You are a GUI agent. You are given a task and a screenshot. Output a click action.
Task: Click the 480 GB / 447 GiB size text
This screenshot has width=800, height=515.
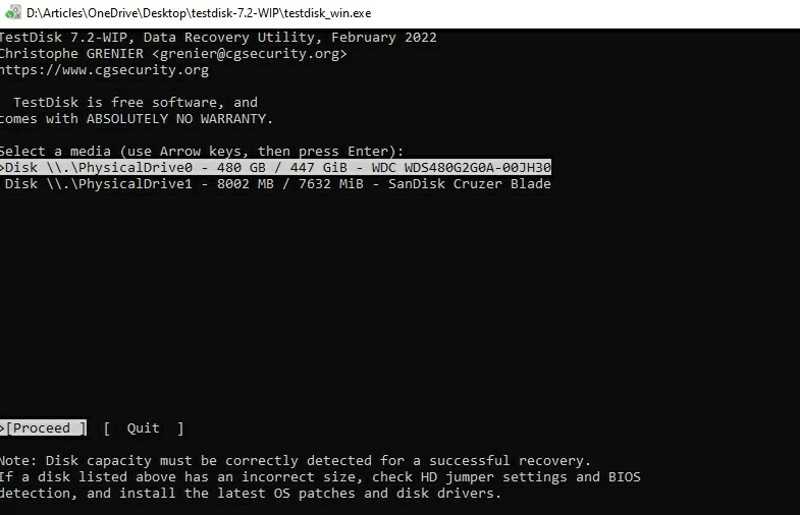282,167
